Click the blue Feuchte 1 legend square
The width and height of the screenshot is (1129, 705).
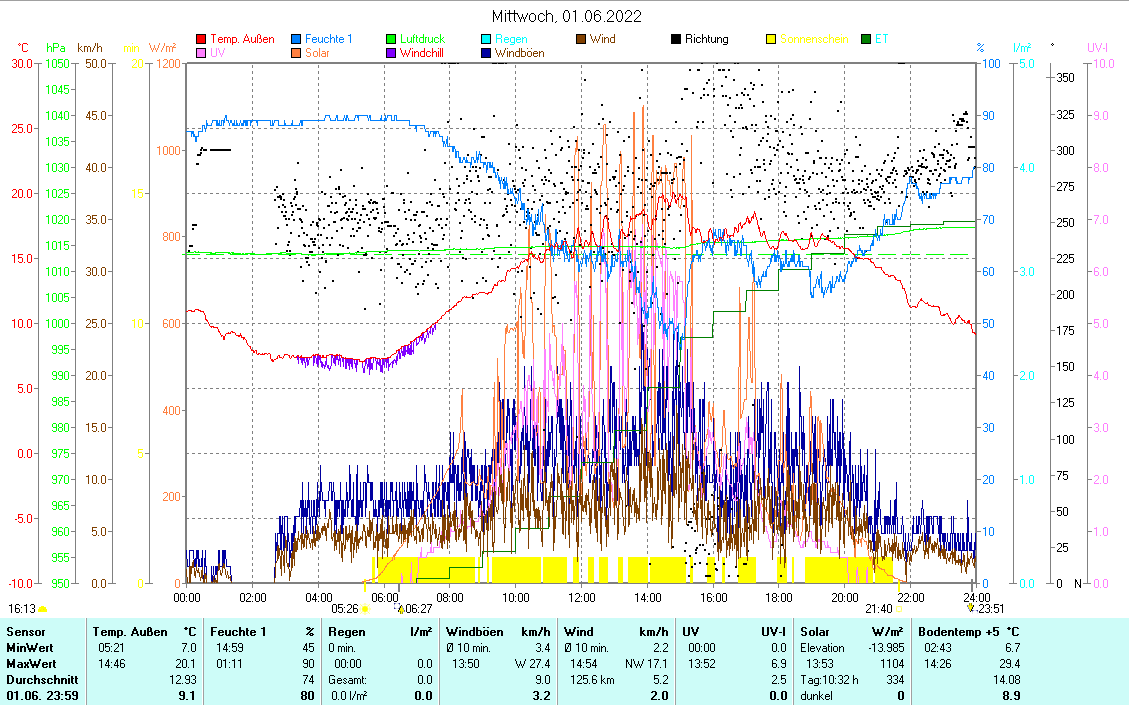(297, 40)
